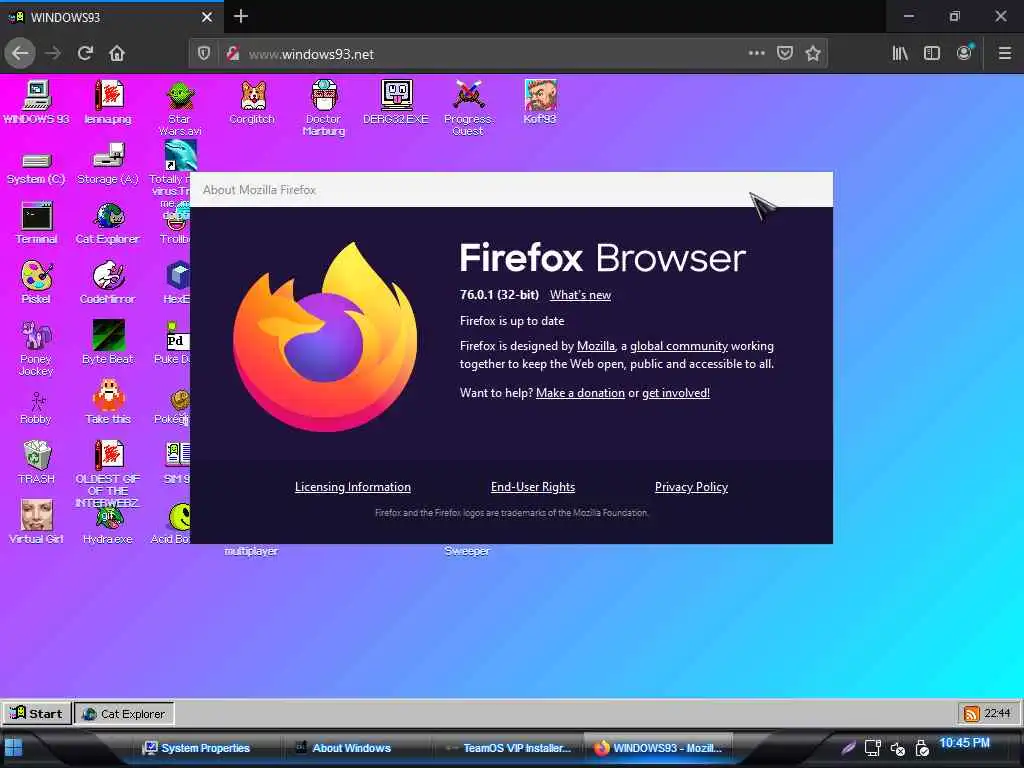Open the Firefox account icon
The height and width of the screenshot is (768, 1024).
click(964, 53)
